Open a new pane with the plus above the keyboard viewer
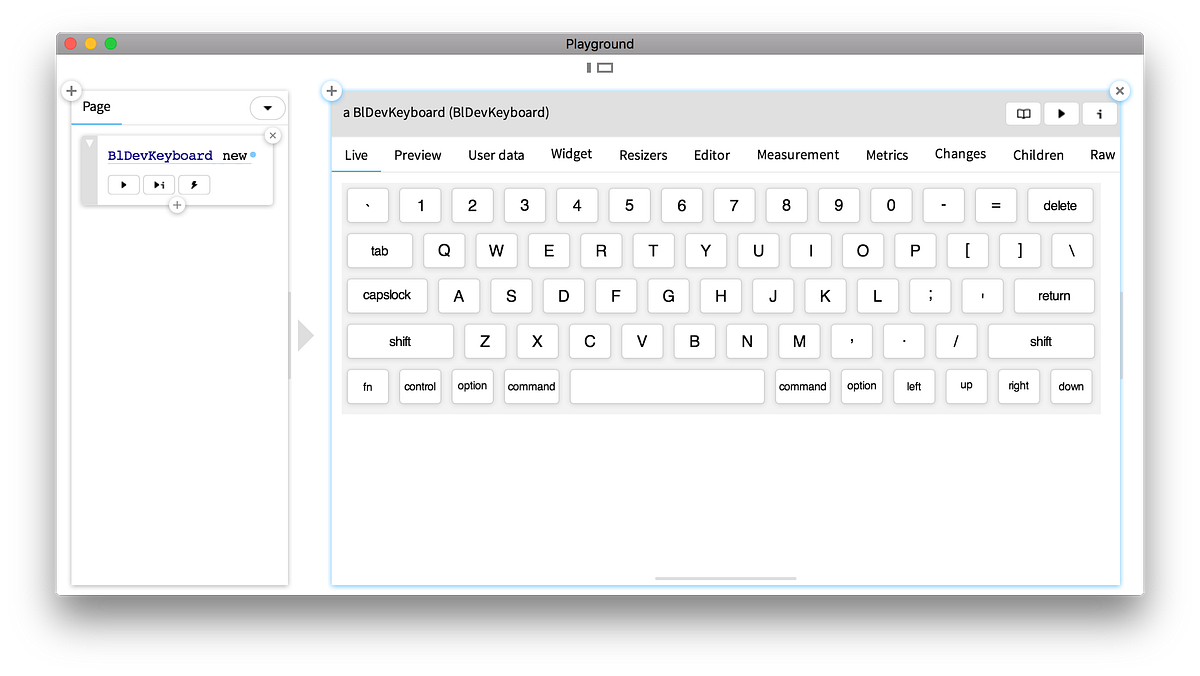1200x676 pixels. tap(331, 90)
